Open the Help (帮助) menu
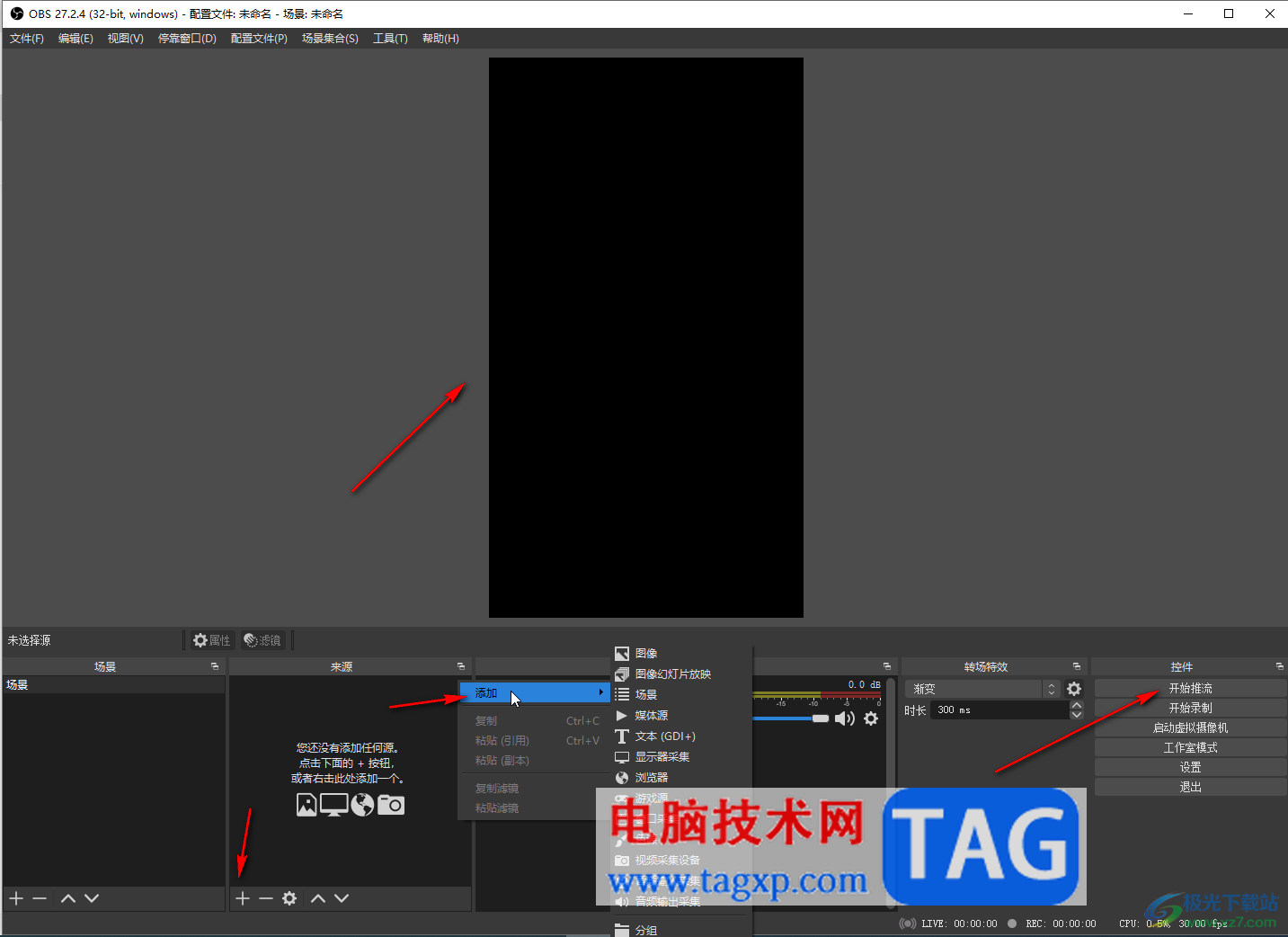1288x937 pixels. click(x=440, y=39)
